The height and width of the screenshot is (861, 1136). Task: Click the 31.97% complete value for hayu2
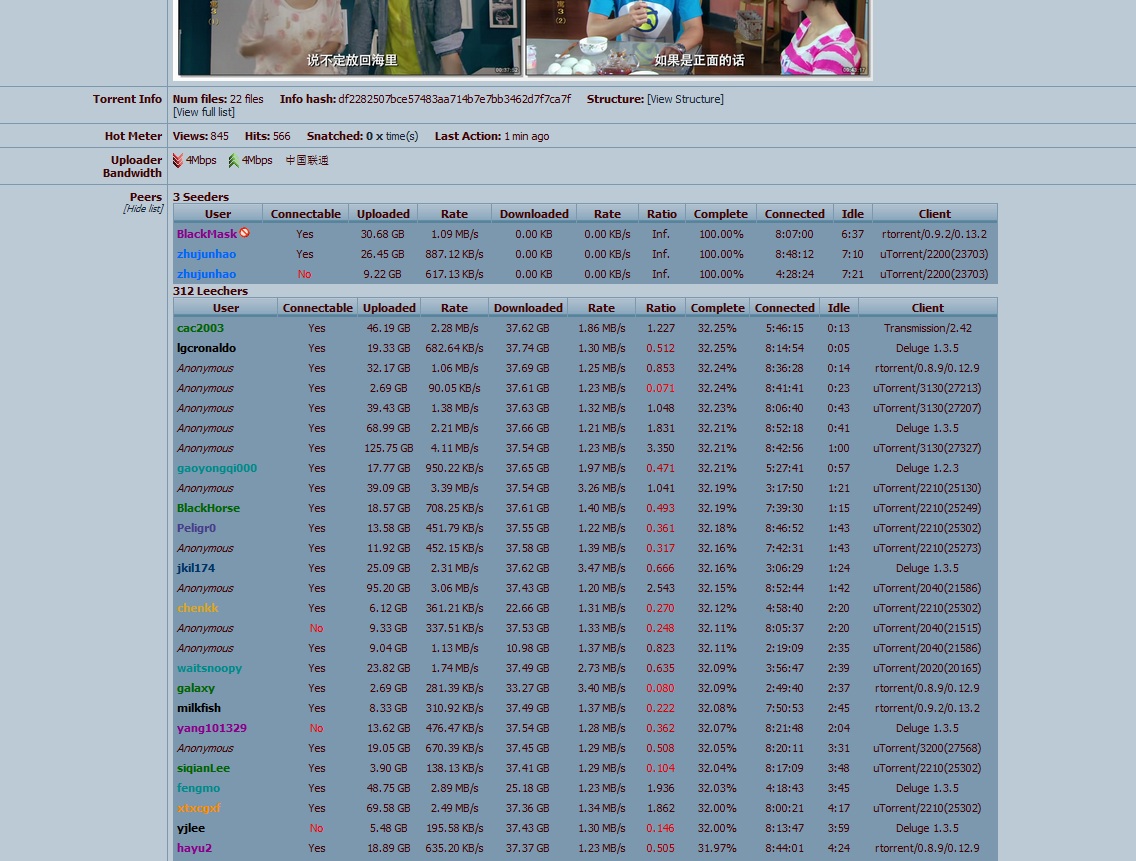[717, 848]
